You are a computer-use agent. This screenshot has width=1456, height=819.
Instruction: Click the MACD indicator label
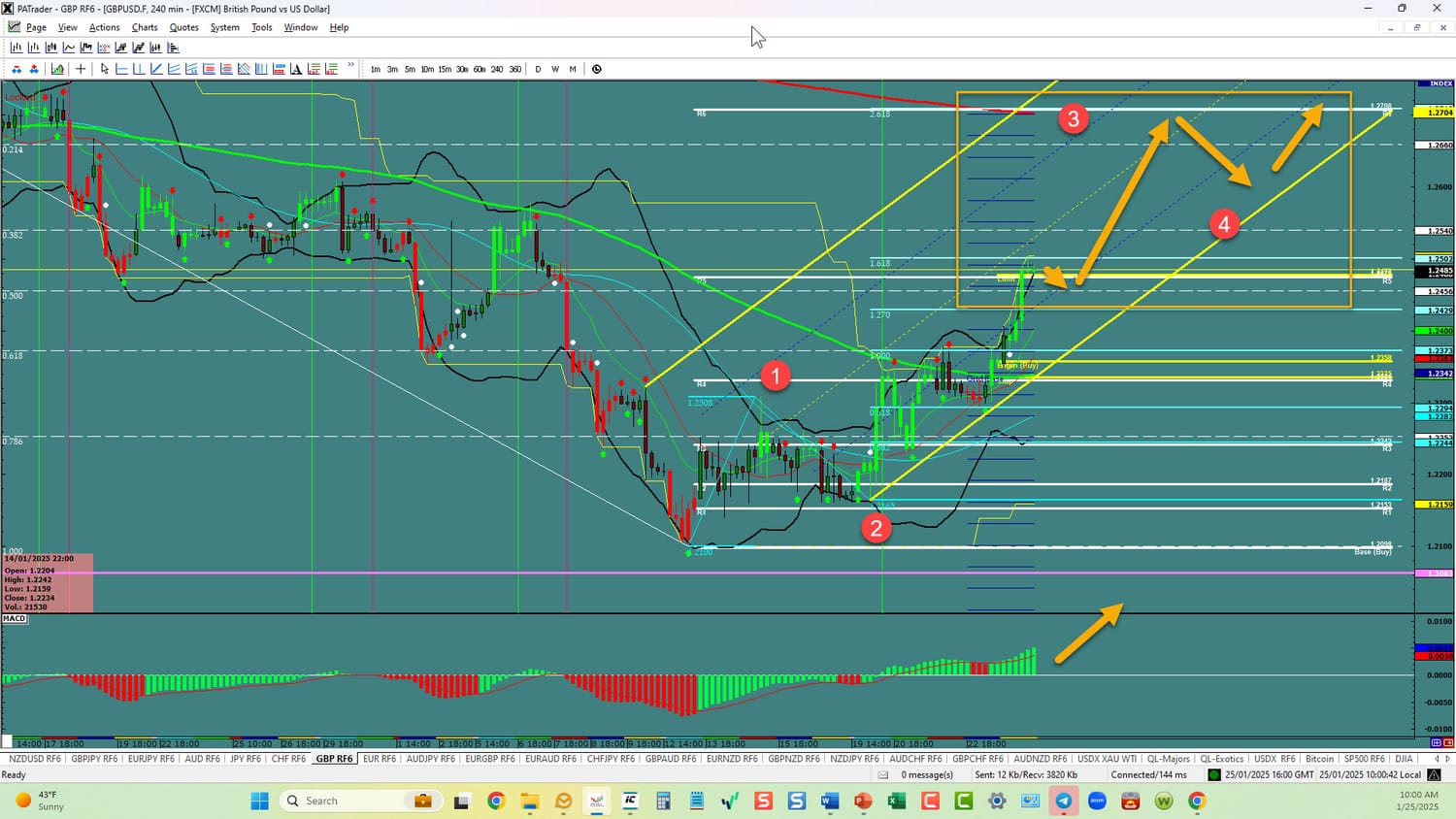15,618
